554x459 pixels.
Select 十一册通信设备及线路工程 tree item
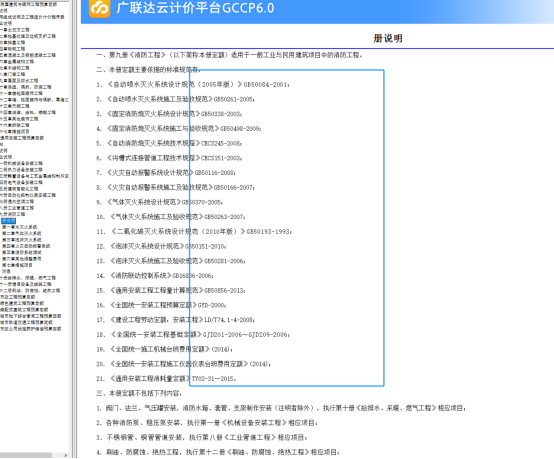(x=26, y=284)
